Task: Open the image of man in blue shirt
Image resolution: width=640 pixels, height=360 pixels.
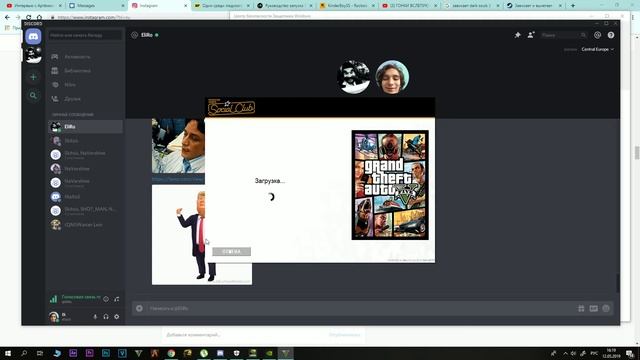Action: [178, 146]
